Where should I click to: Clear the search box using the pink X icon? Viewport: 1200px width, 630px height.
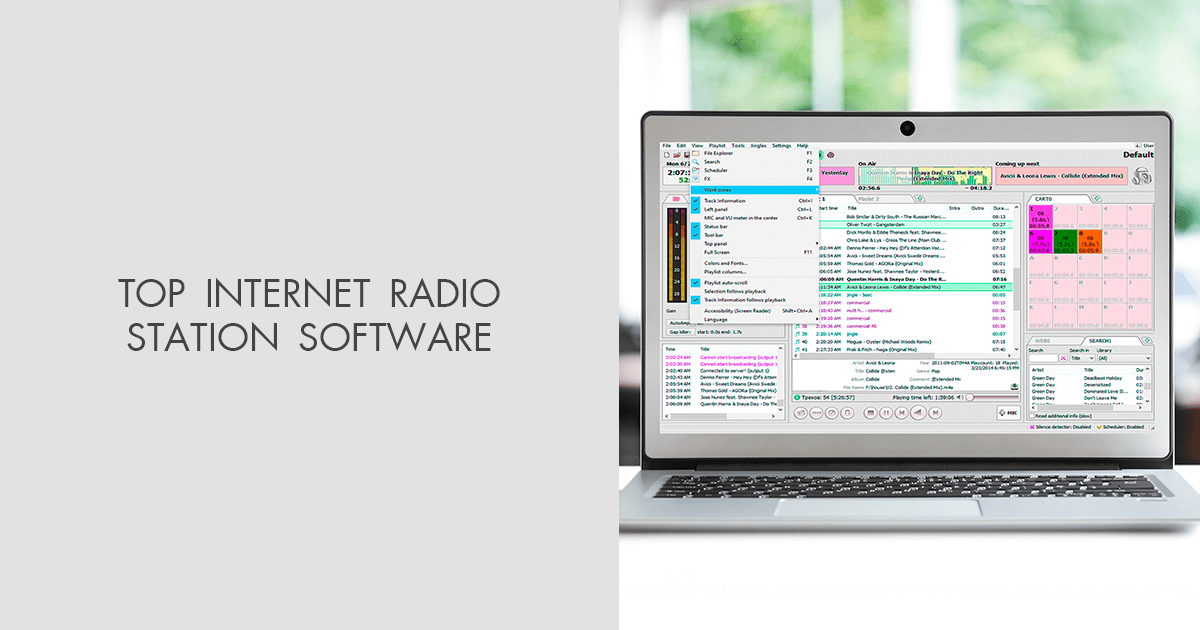1063,358
